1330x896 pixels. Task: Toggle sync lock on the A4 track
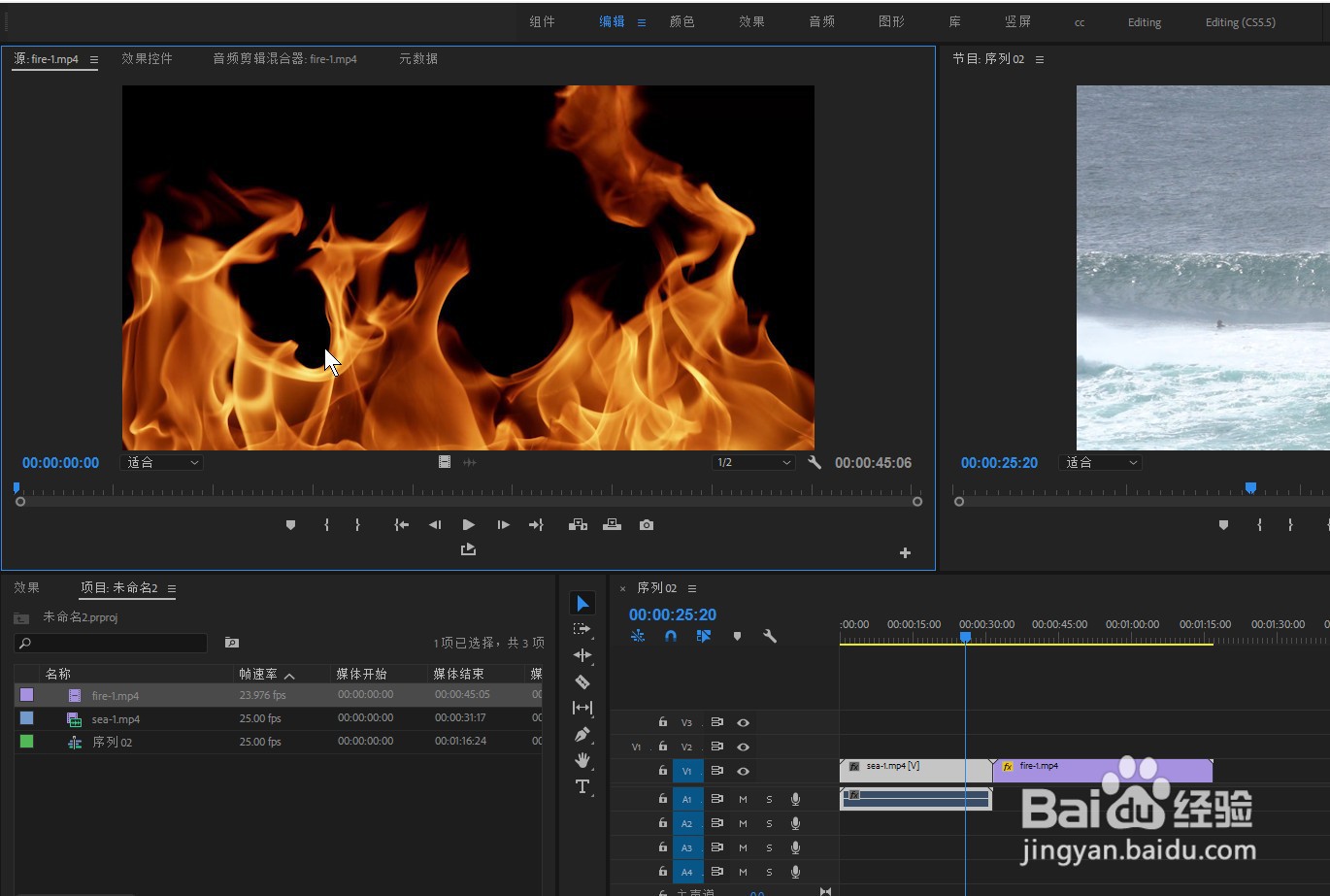pos(717,872)
